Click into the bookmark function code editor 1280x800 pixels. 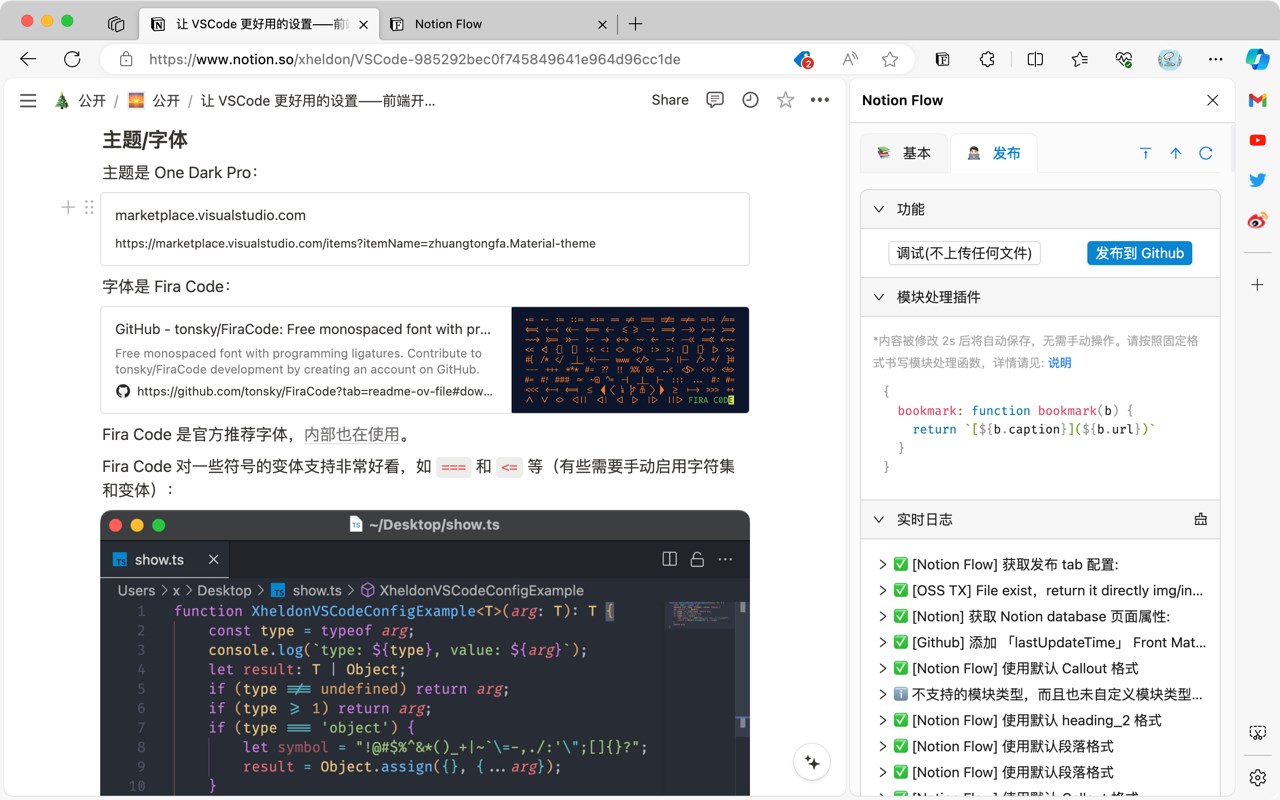[1040, 429]
